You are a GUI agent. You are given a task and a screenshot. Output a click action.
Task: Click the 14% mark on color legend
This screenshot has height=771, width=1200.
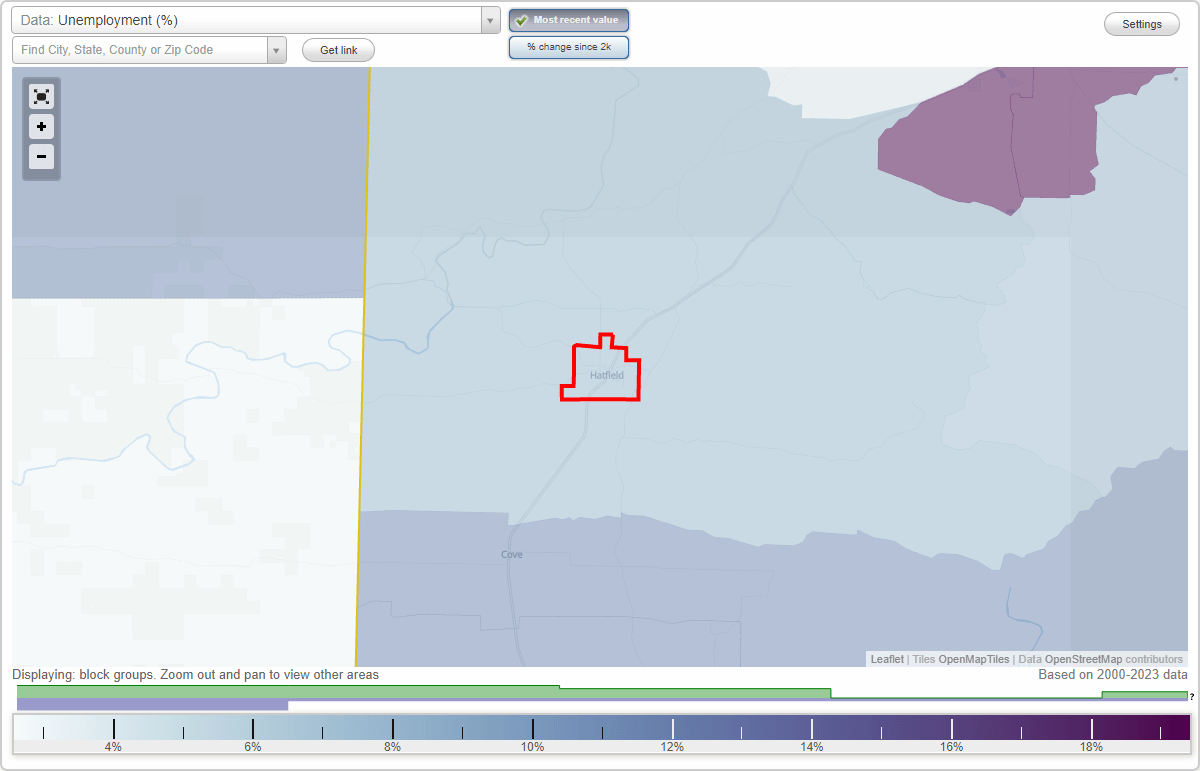pyautogui.click(x=812, y=746)
